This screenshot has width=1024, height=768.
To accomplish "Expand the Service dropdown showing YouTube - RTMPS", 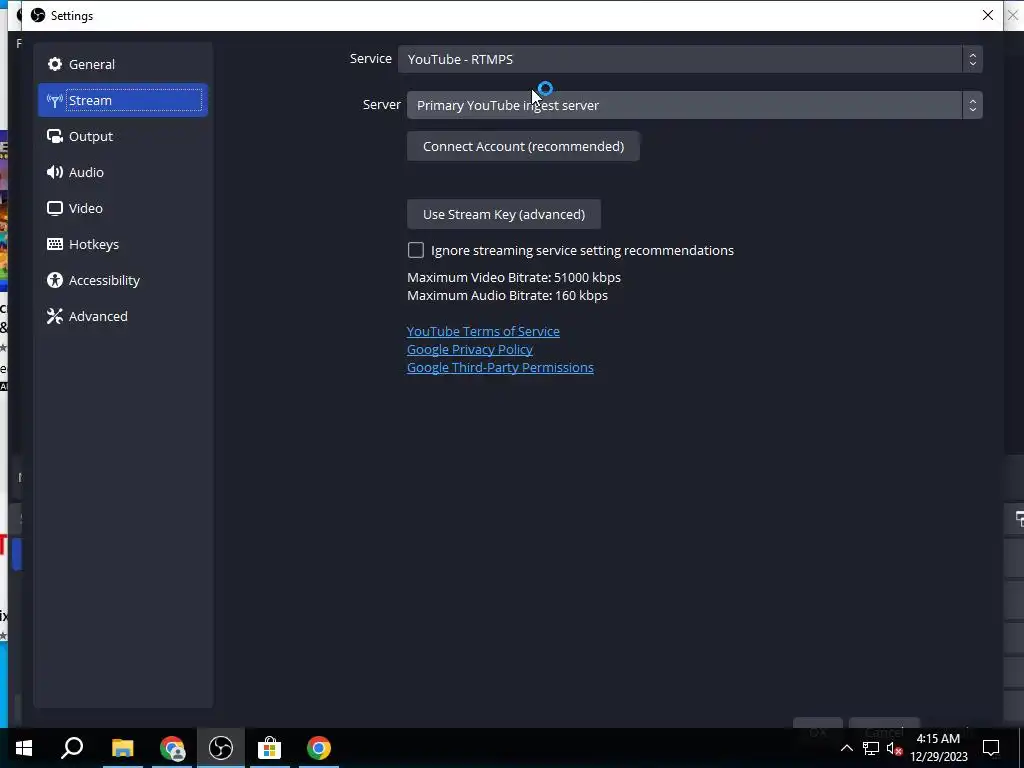I will [x=690, y=59].
